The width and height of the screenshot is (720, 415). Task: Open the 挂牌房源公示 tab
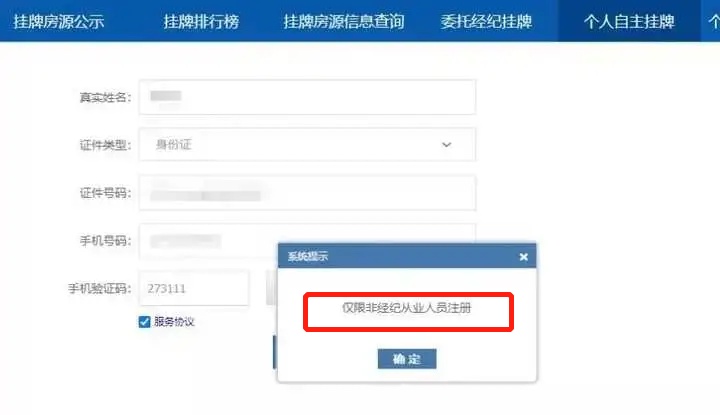coord(59,21)
